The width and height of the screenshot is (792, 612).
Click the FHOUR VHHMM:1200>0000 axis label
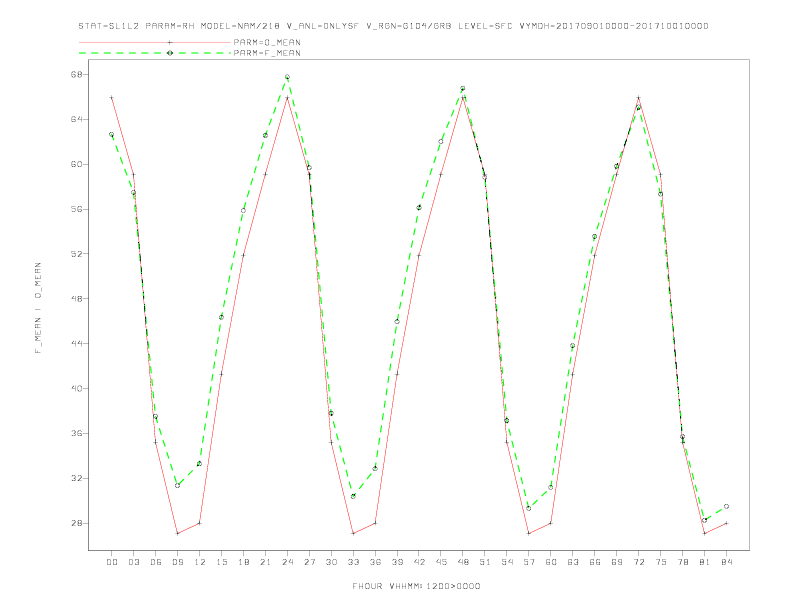point(416,586)
